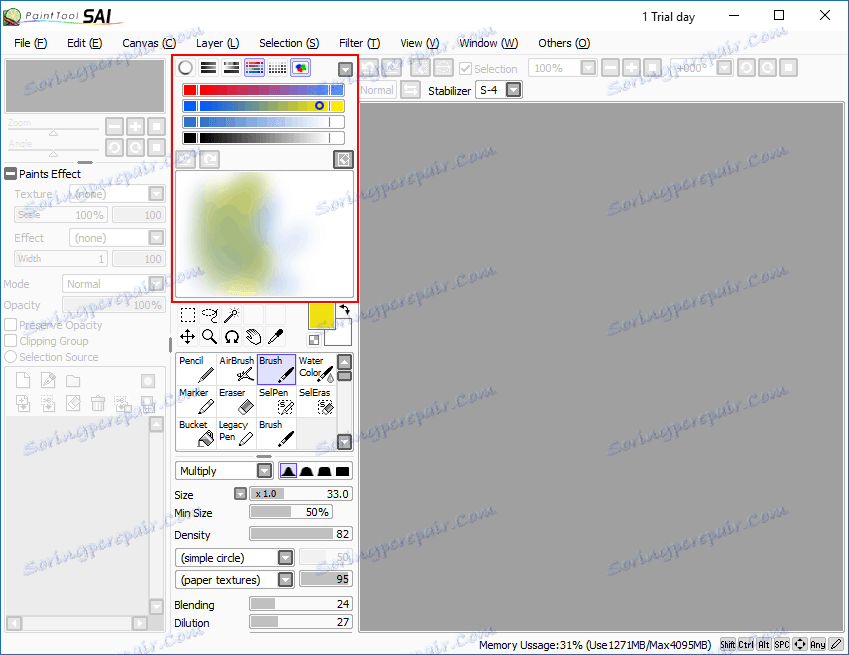Adjust the brush Density slider
The width and height of the screenshot is (849, 655).
(301, 534)
